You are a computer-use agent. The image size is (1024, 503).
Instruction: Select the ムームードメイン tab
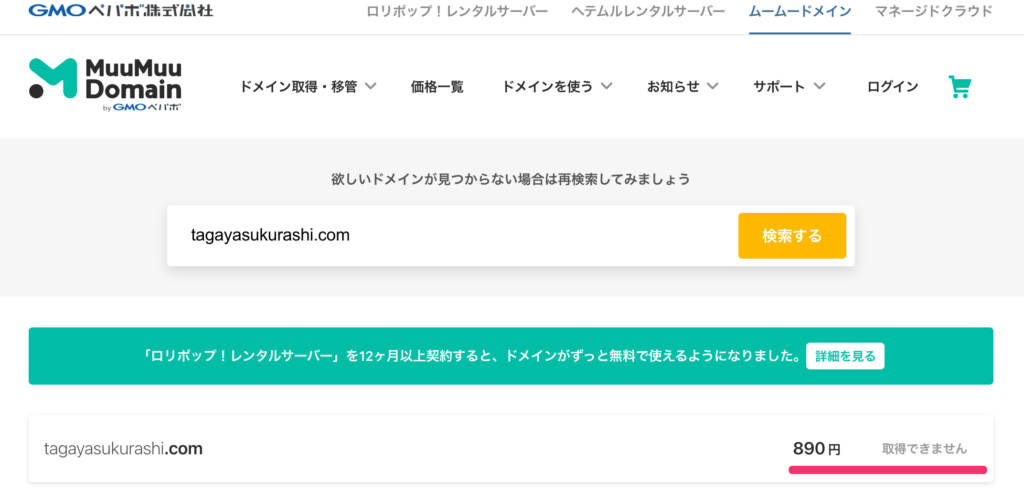pos(800,12)
